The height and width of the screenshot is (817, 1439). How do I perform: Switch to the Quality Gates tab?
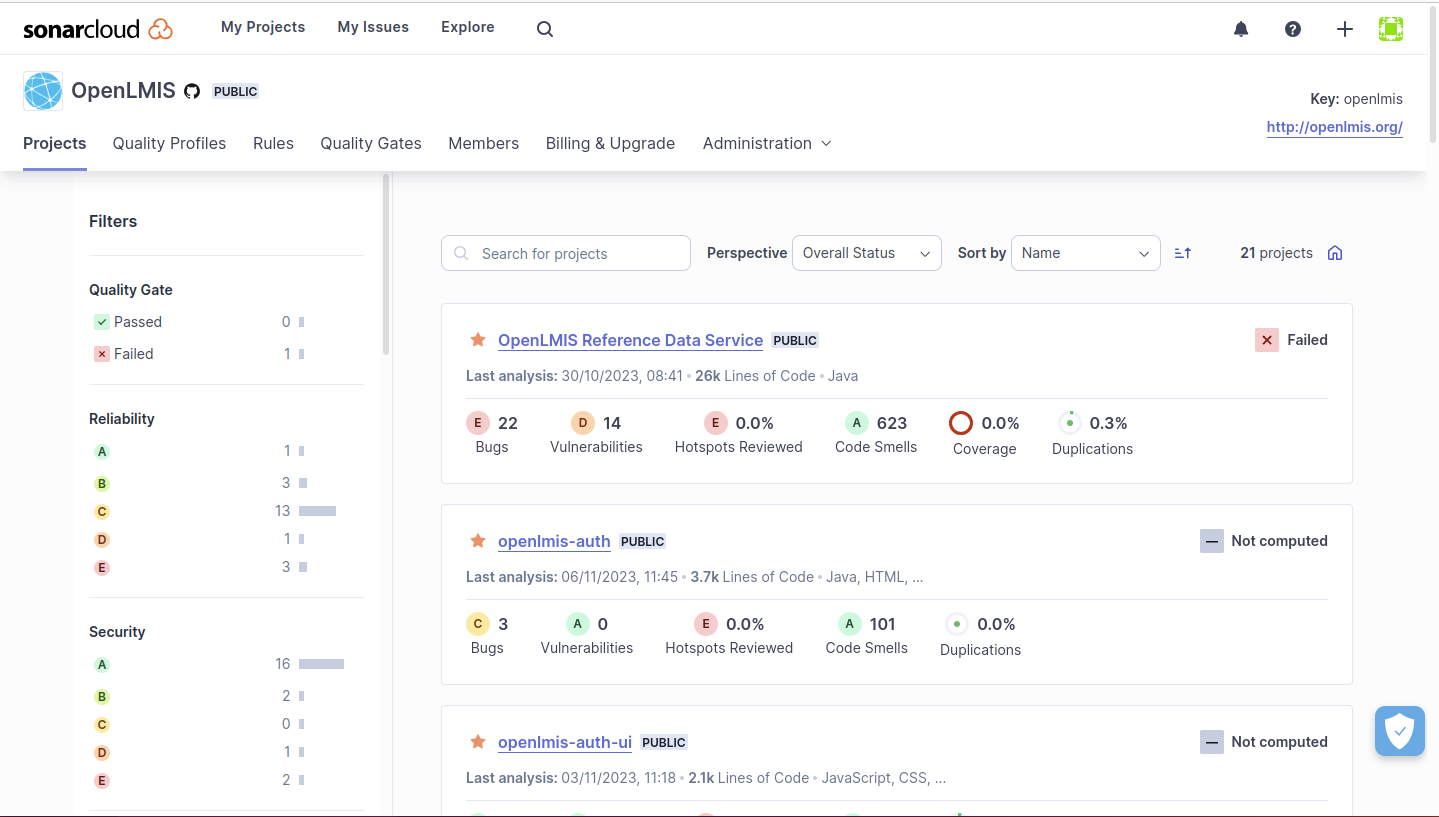(x=371, y=143)
